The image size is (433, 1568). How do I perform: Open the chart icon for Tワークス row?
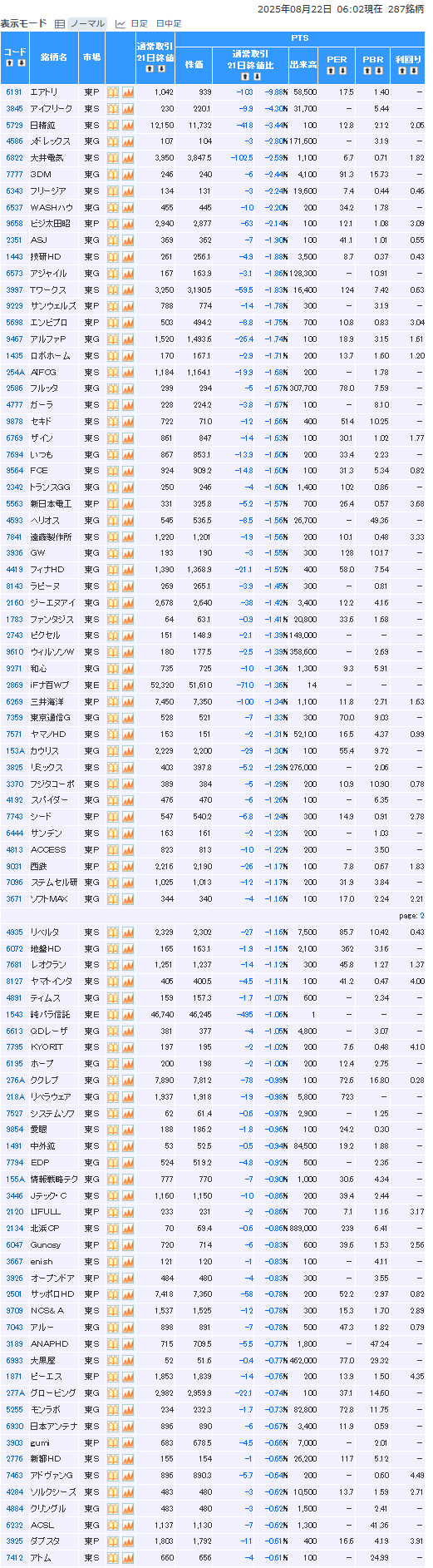[128, 289]
